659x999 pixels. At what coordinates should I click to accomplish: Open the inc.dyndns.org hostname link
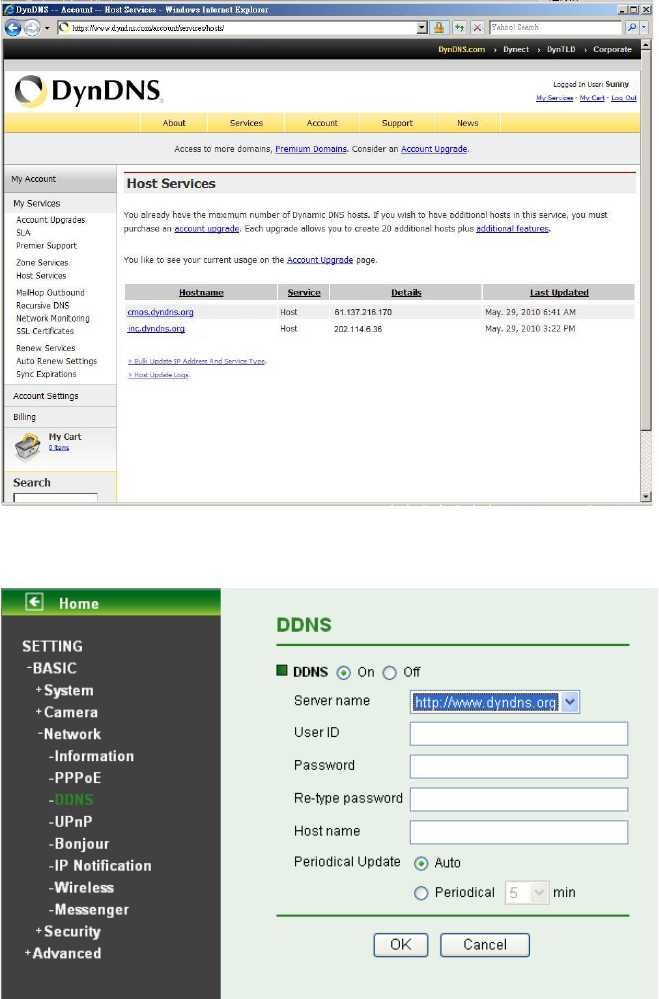(156, 329)
